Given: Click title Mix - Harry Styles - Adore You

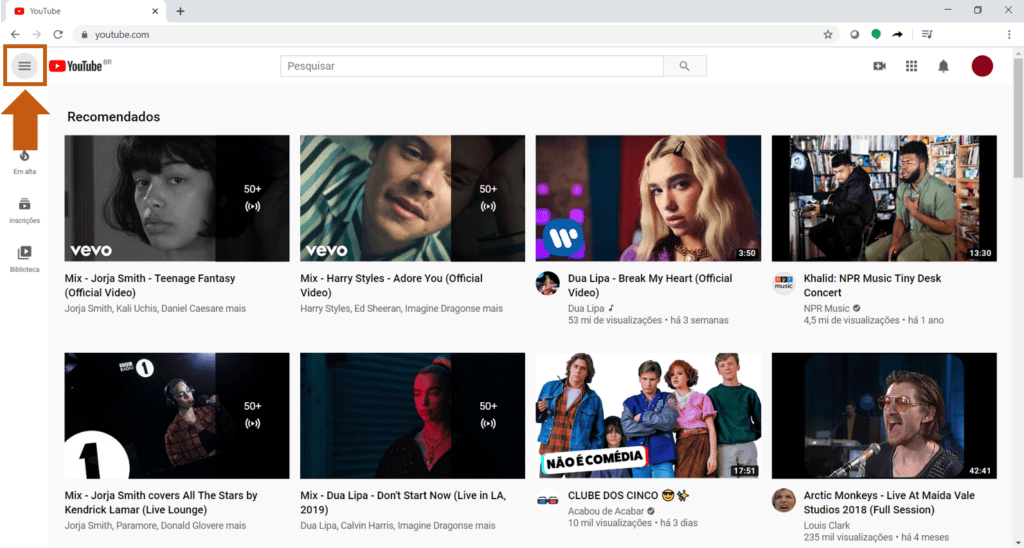Looking at the screenshot, I should point(392,285).
